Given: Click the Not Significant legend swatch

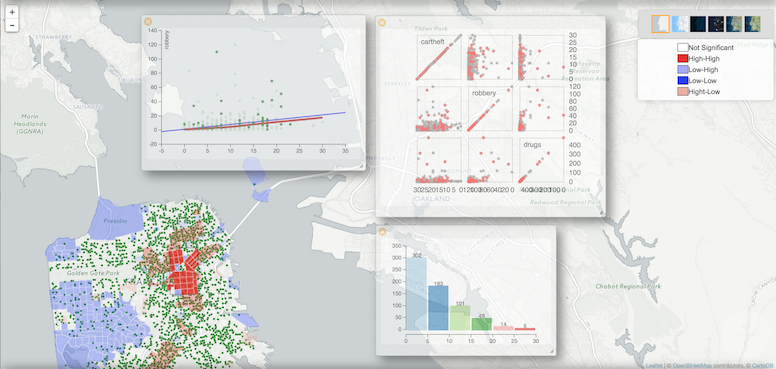Looking at the screenshot, I should pos(682,48).
